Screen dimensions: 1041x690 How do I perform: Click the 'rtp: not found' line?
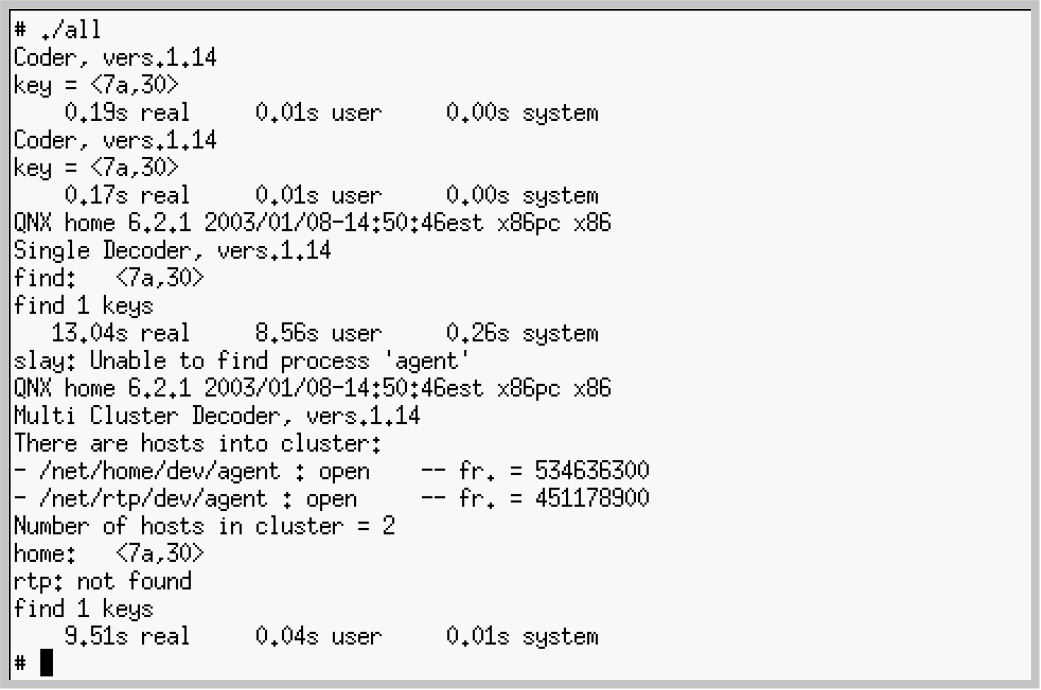click(102, 581)
